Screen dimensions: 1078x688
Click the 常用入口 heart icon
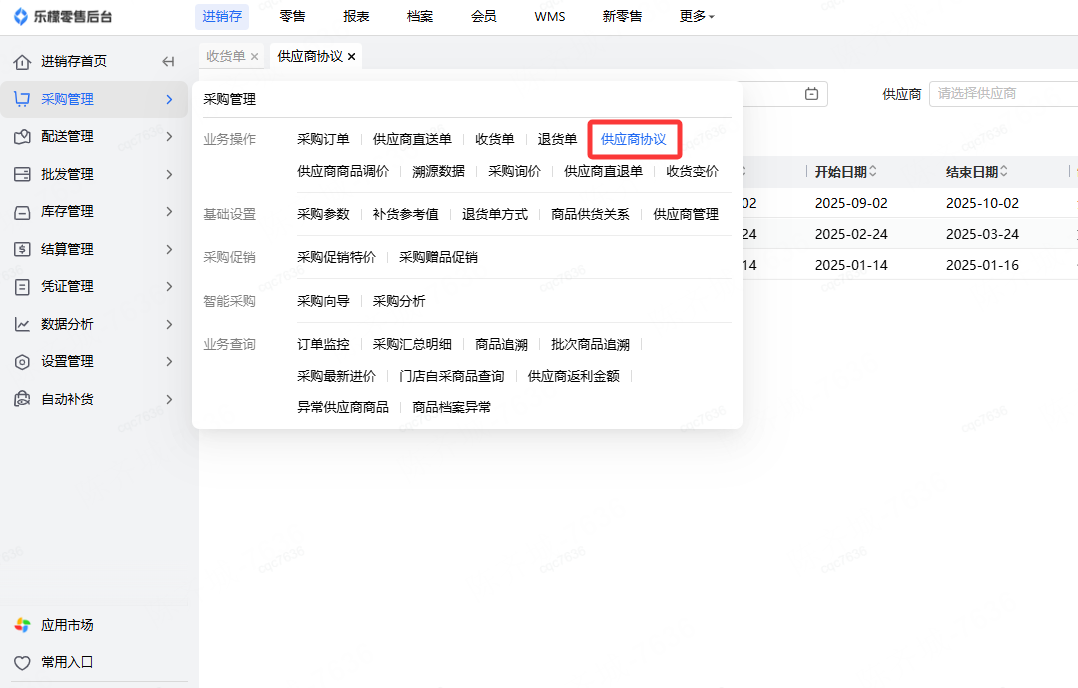[22, 663]
